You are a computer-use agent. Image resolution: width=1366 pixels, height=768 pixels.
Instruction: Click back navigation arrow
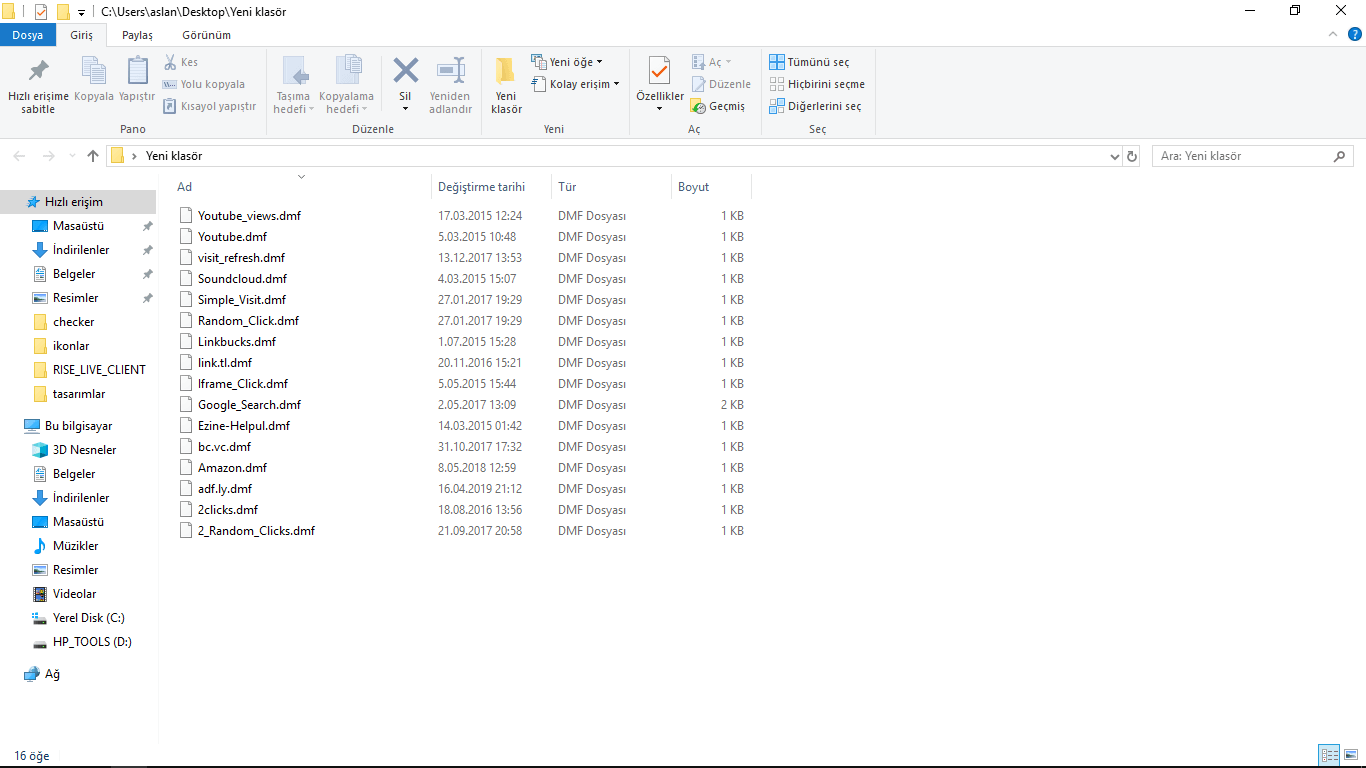[19, 156]
